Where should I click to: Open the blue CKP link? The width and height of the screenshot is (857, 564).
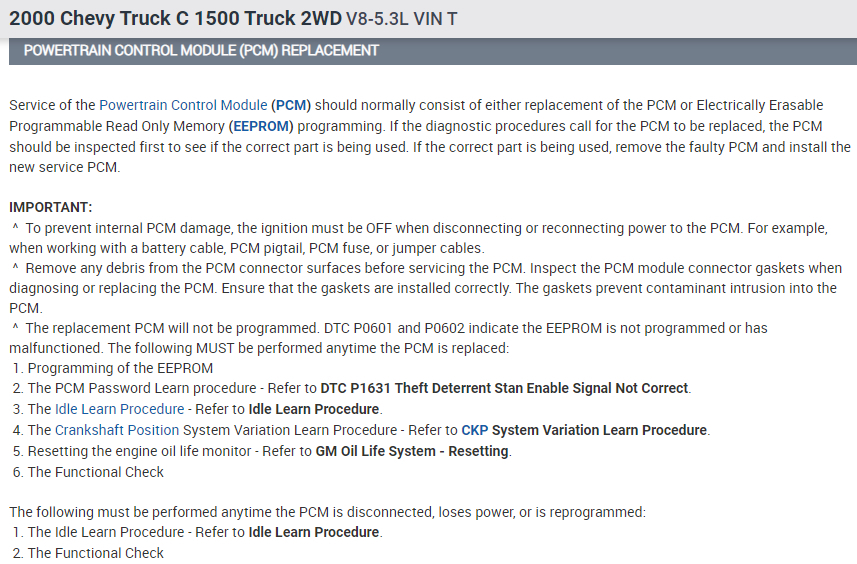click(474, 430)
